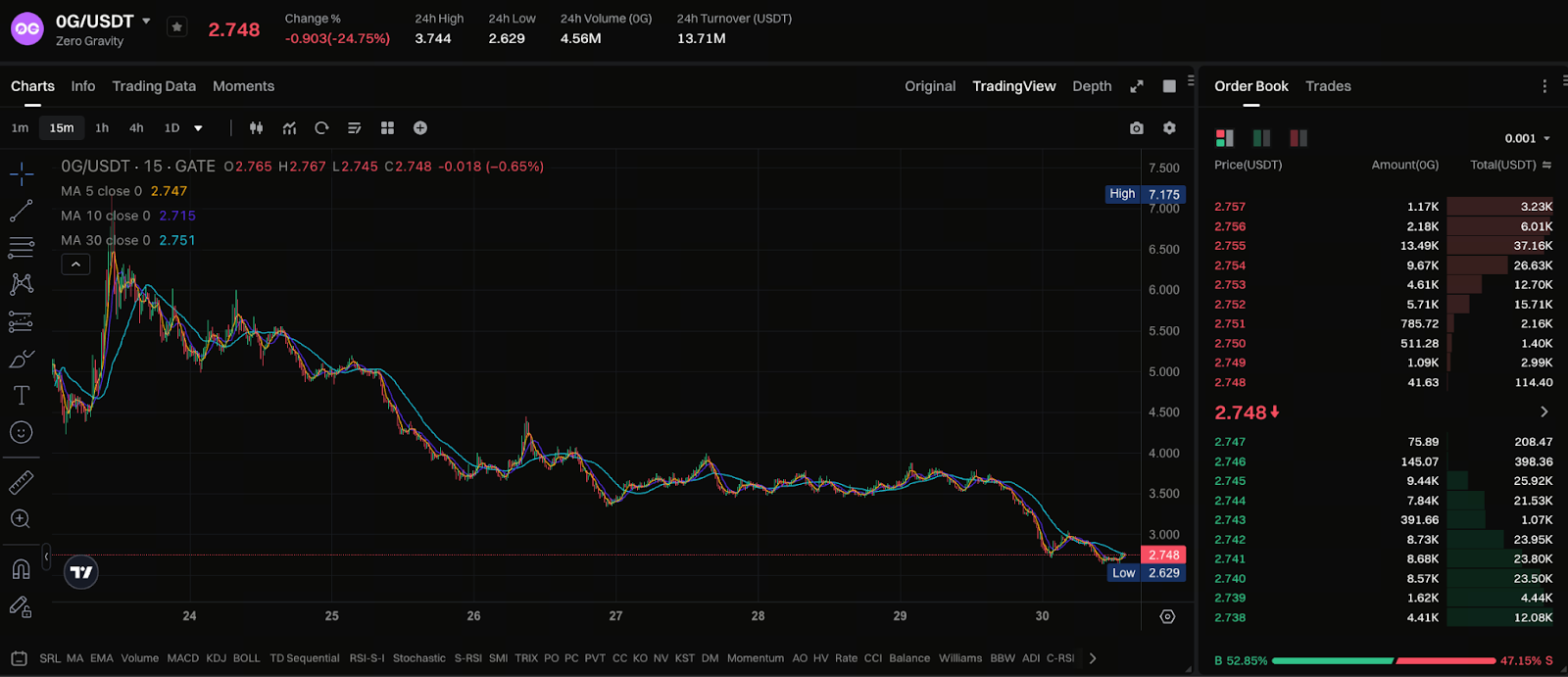Open candlestick chart type selector
This screenshot has height=677, width=1568.
[x=257, y=128]
